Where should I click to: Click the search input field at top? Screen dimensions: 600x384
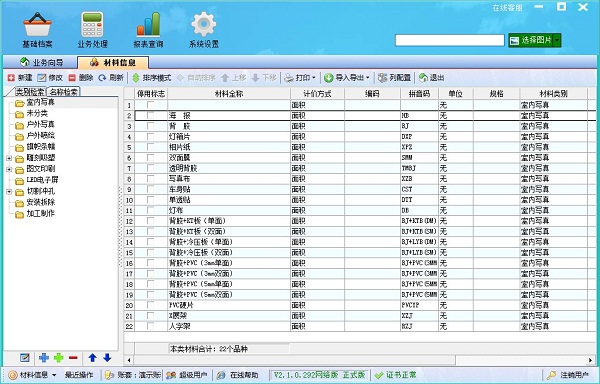point(450,40)
